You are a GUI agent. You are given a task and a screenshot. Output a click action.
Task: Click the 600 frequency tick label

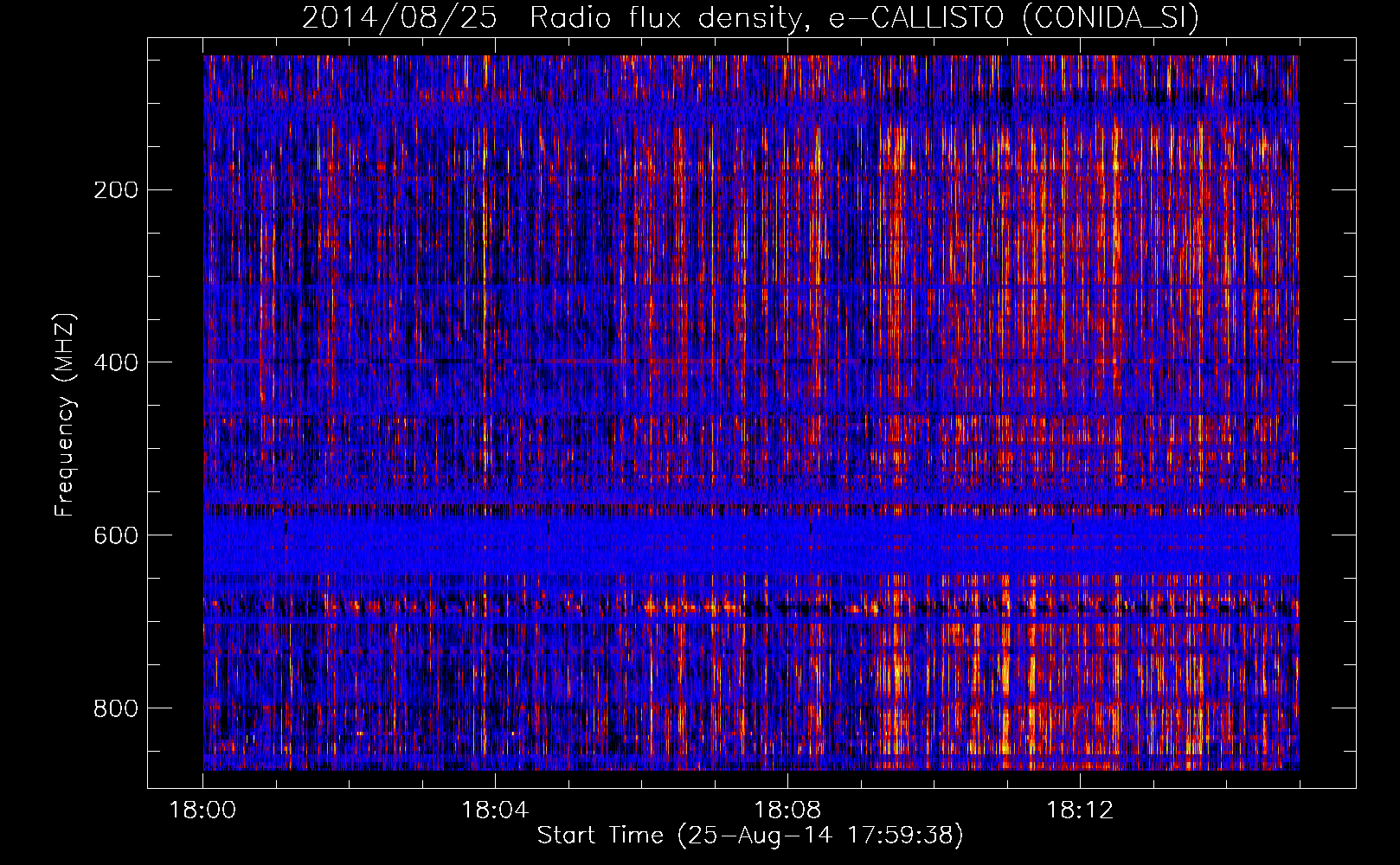point(116,535)
